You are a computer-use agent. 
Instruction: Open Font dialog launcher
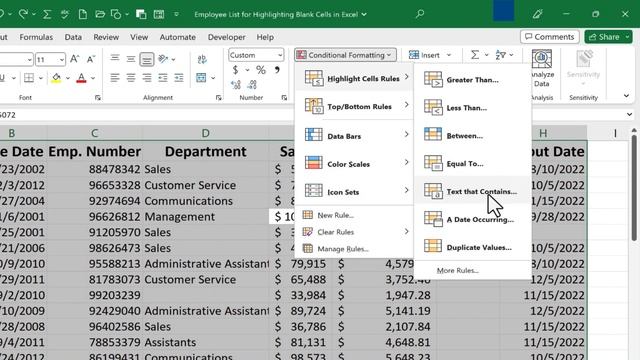[98, 98]
